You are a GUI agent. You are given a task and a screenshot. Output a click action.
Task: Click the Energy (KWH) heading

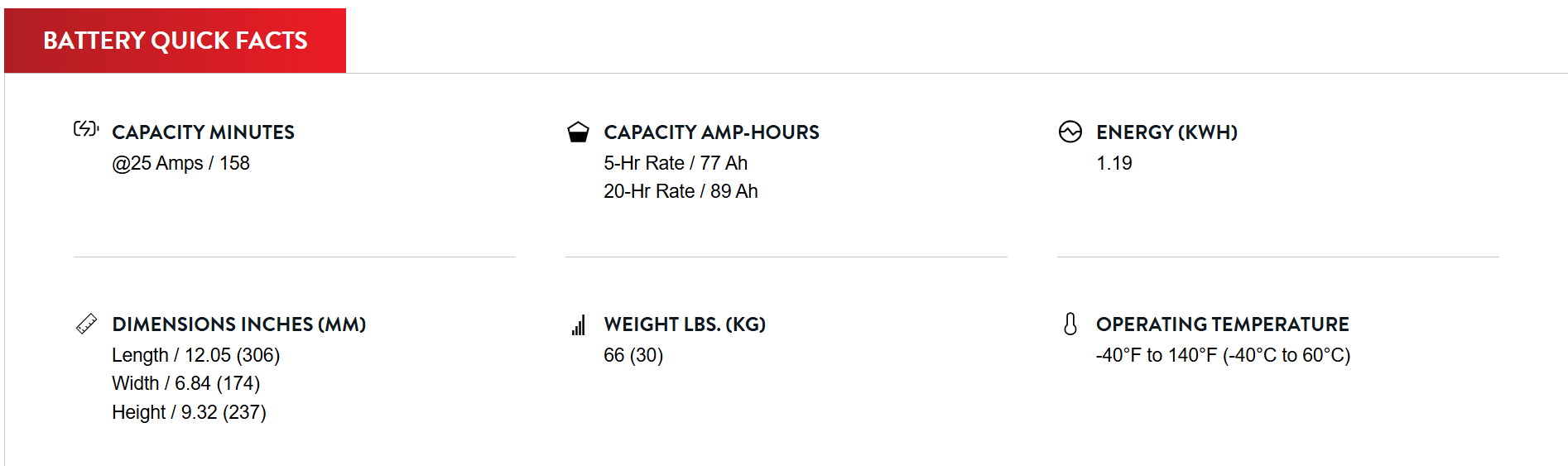1167,132
